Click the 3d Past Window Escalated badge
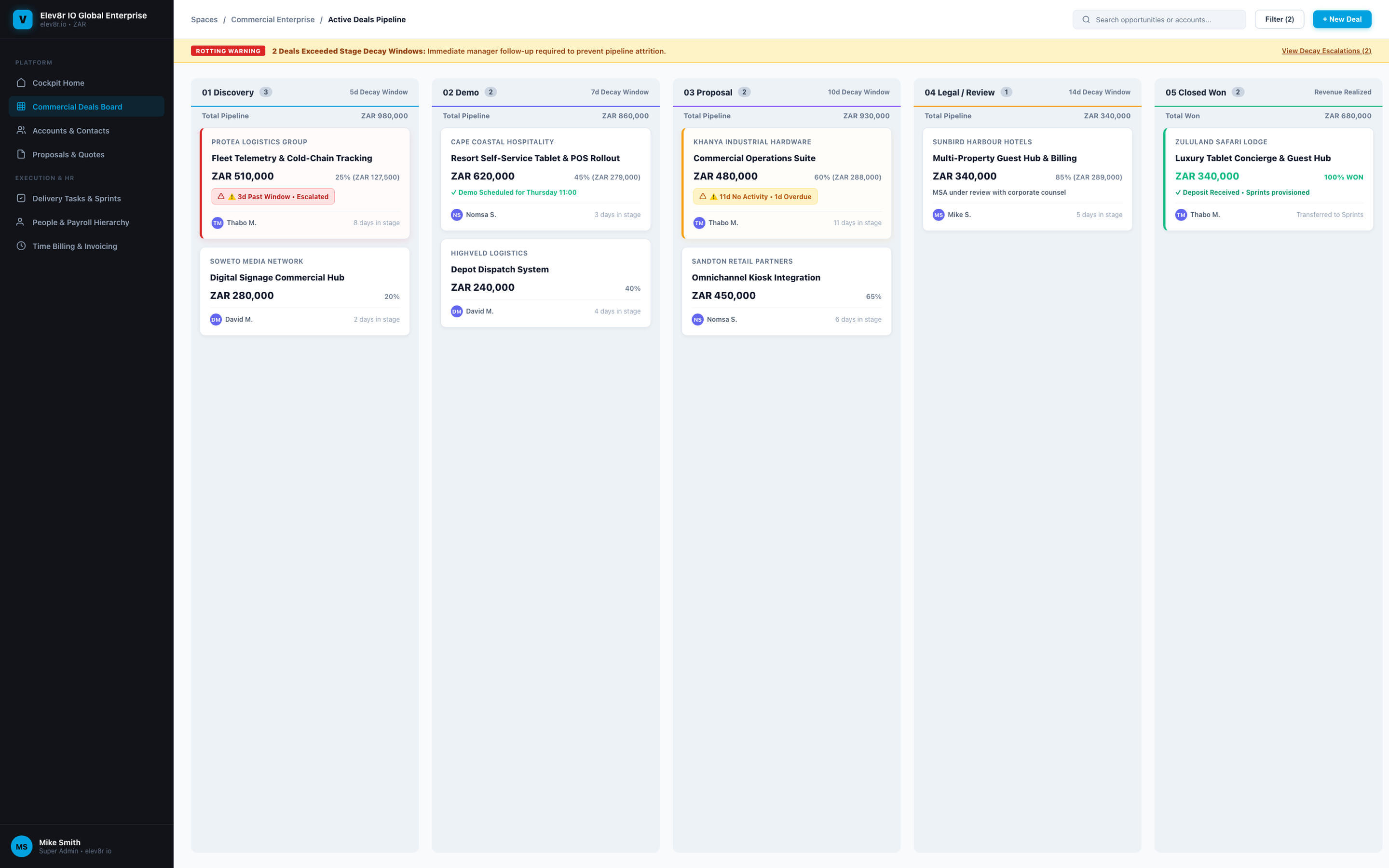1389x868 pixels. pyautogui.click(x=272, y=196)
